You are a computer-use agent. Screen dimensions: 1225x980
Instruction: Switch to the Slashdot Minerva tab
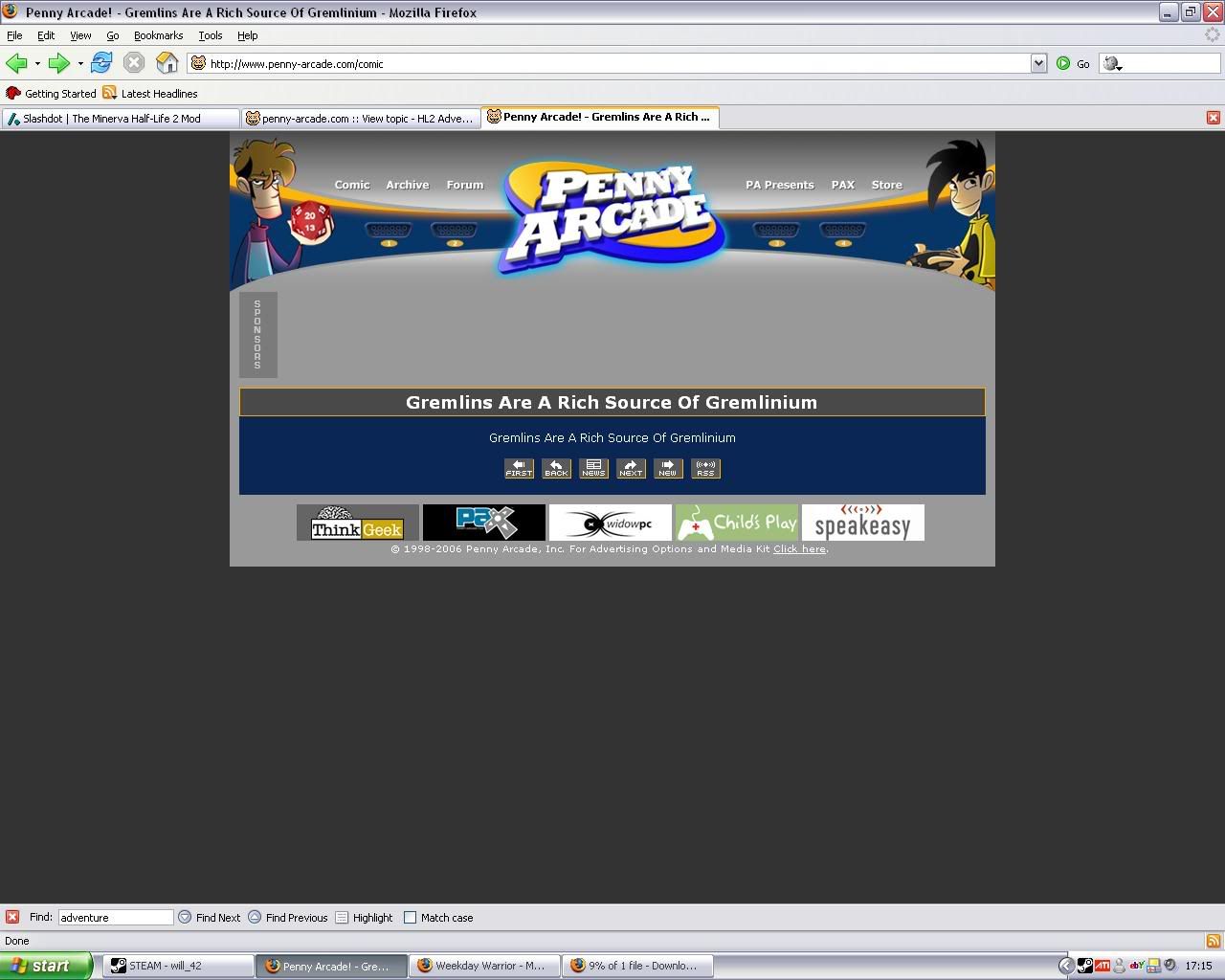point(120,119)
